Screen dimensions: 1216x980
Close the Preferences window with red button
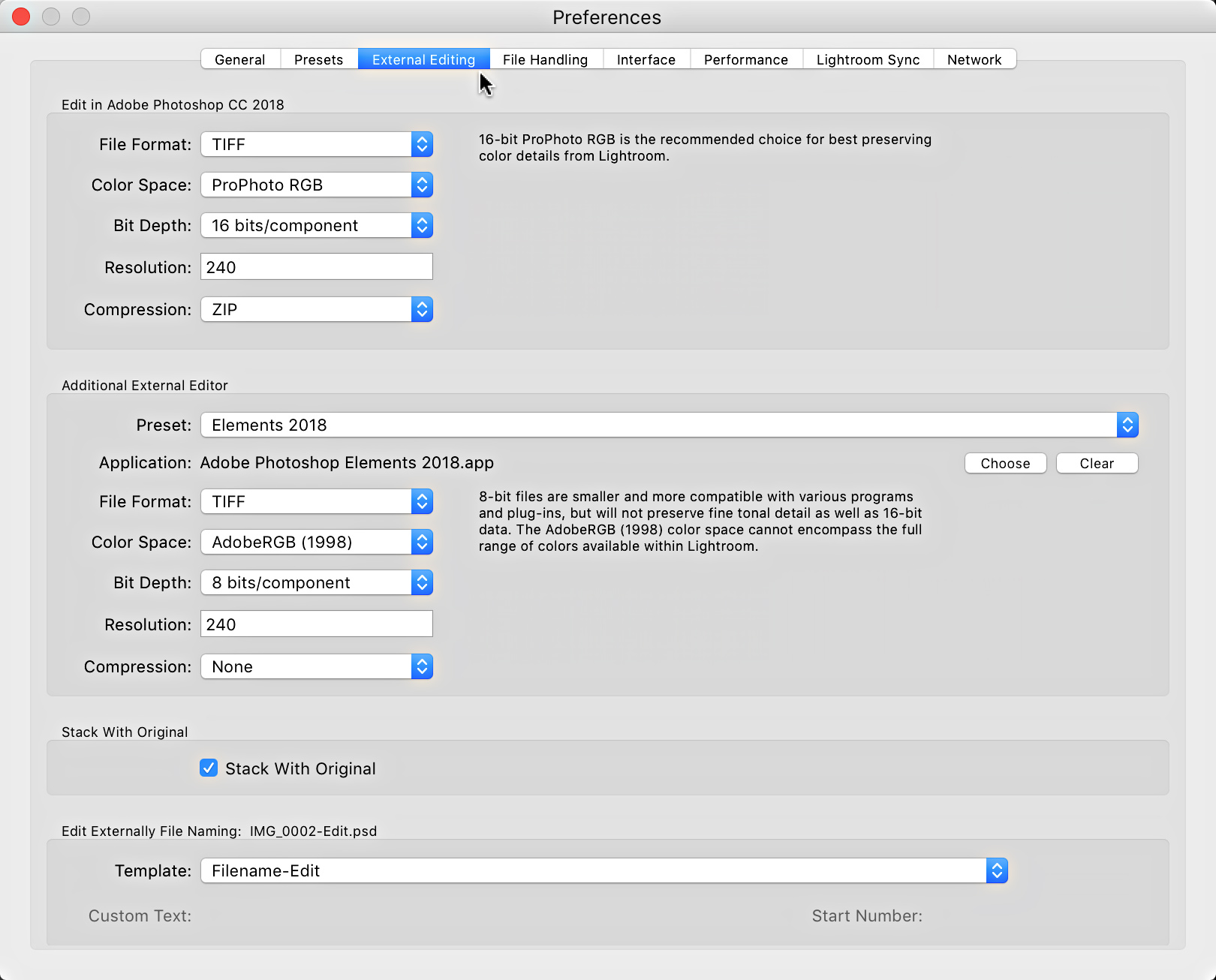tap(21, 17)
